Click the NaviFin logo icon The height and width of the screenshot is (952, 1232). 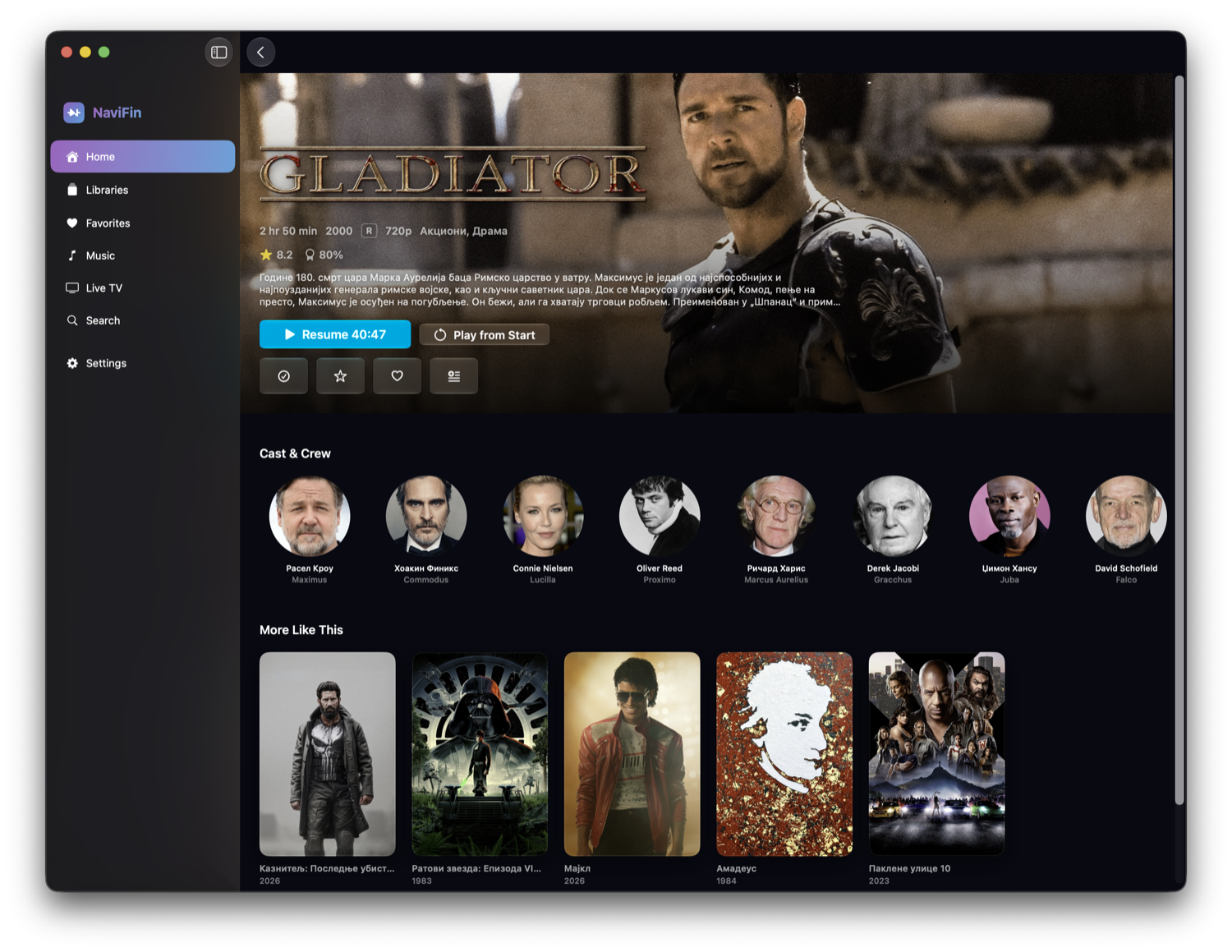[74, 113]
